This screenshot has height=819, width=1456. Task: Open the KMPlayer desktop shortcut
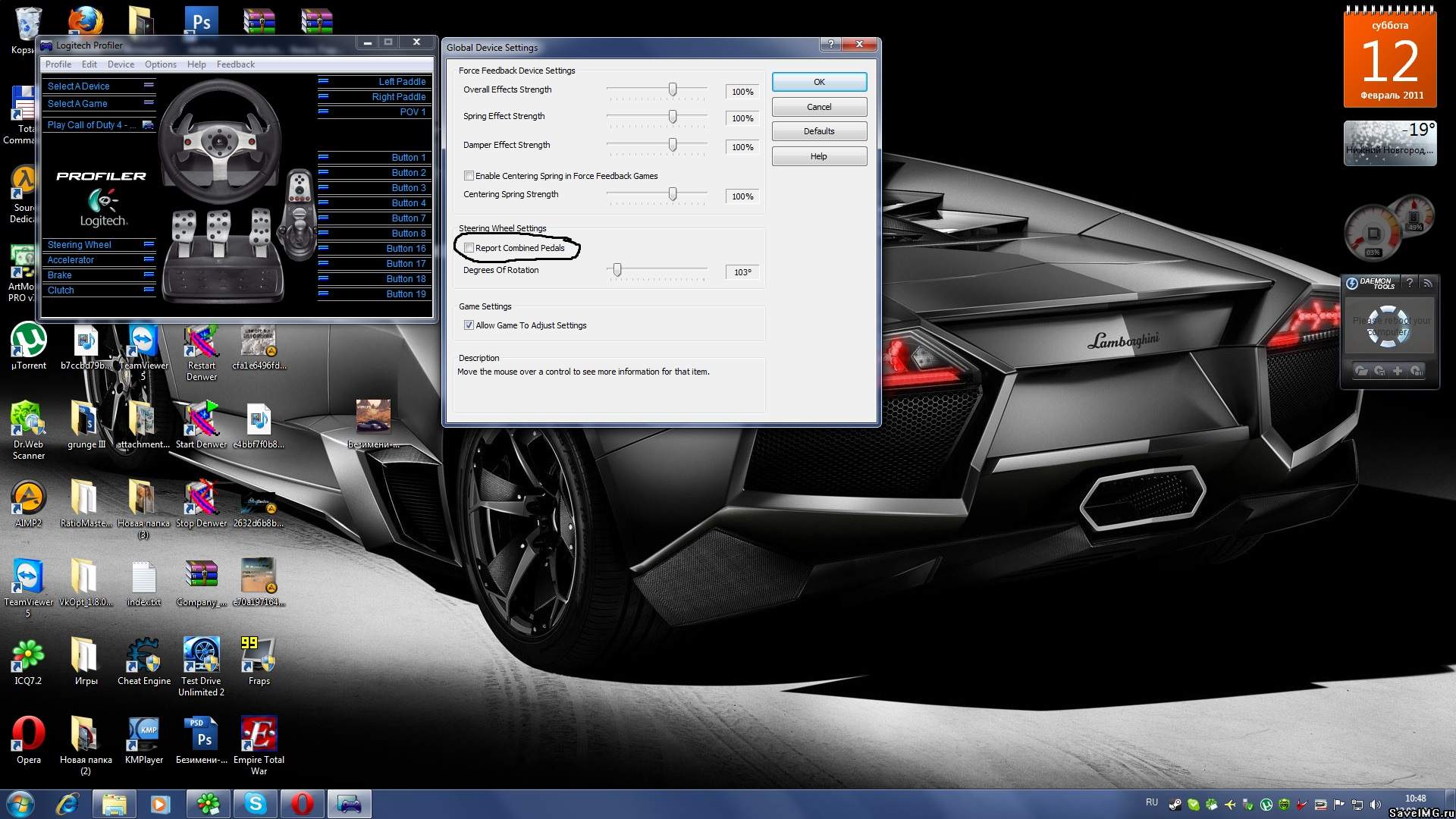(144, 740)
